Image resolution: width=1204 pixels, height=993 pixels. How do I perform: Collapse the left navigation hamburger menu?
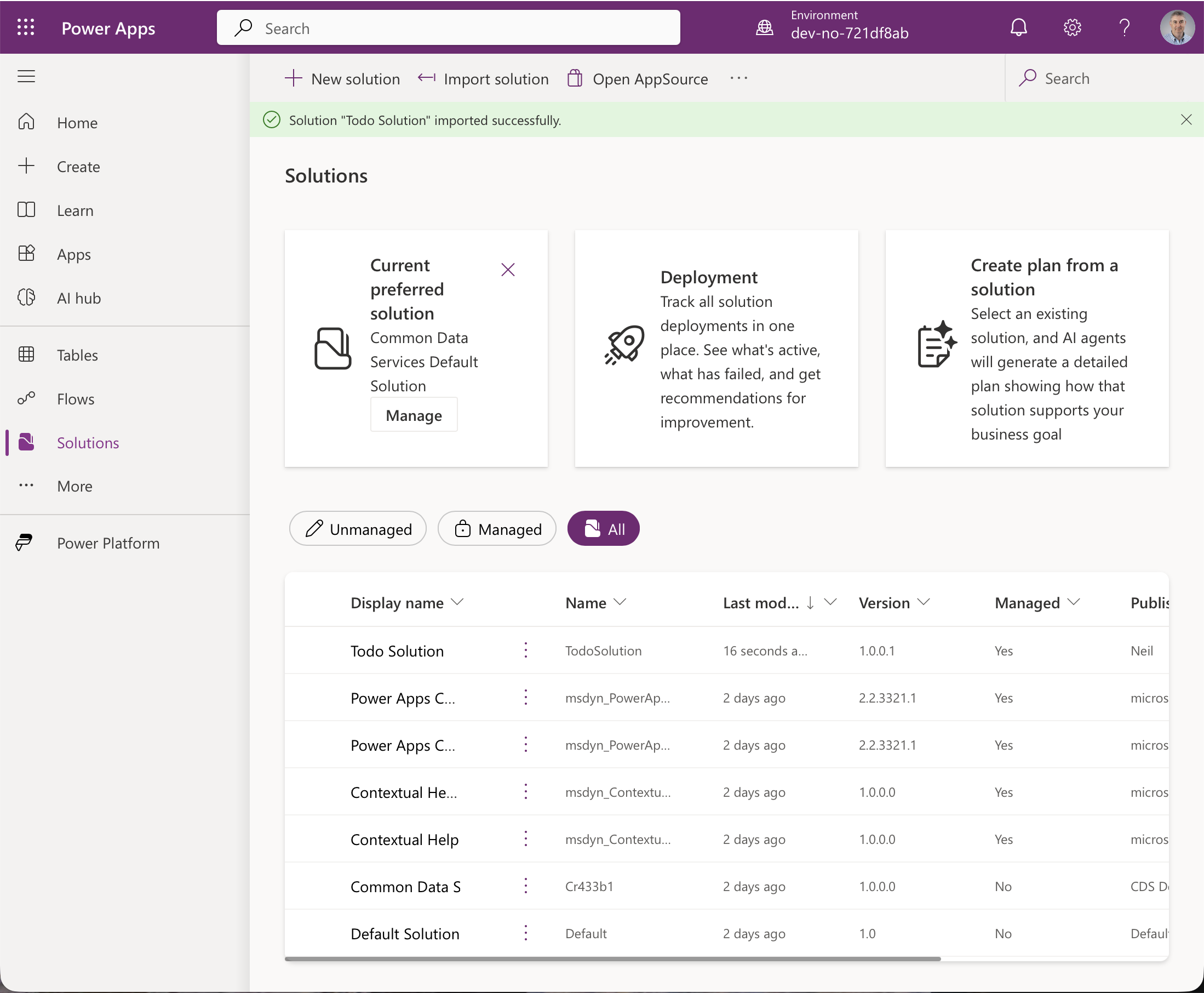click(x=26, y=76)
